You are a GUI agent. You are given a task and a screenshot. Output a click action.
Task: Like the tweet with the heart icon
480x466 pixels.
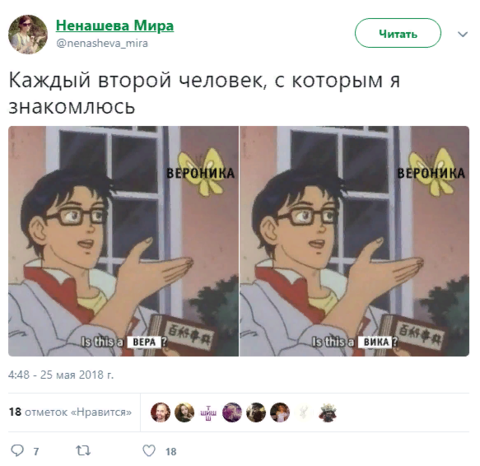click(149, 451)
